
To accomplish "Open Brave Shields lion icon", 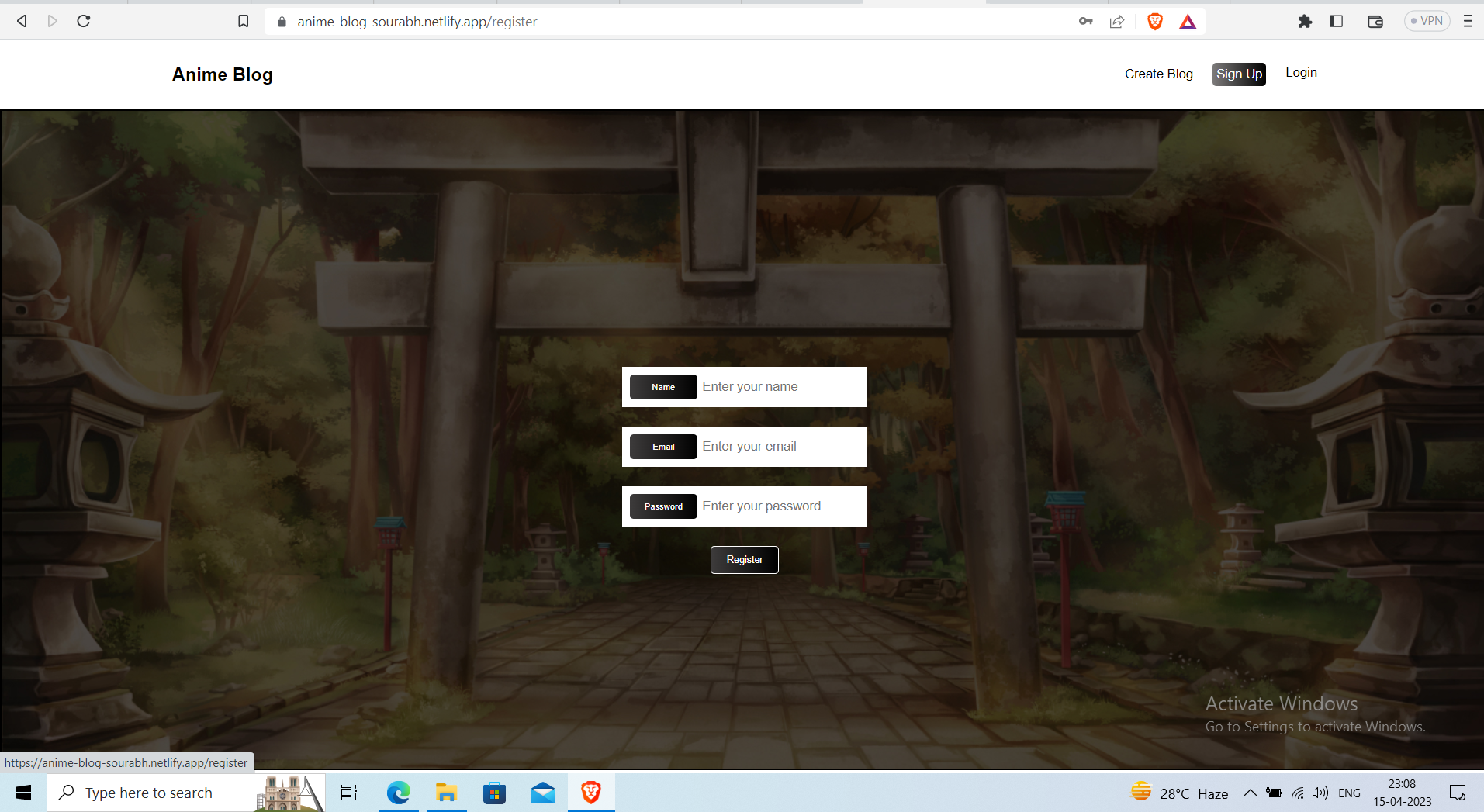I will 1155,22.
